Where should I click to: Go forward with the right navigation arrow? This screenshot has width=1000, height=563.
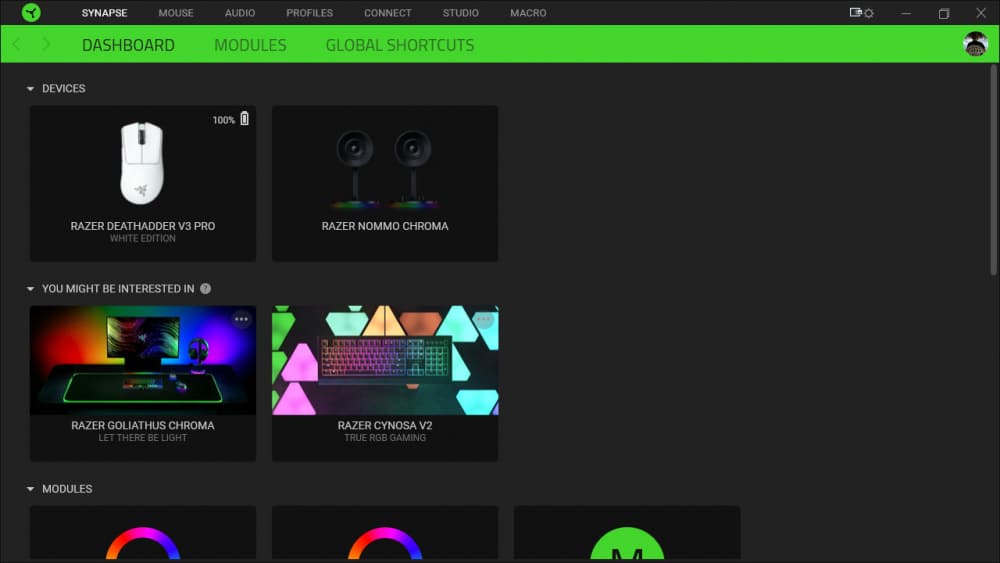point(46,45)
